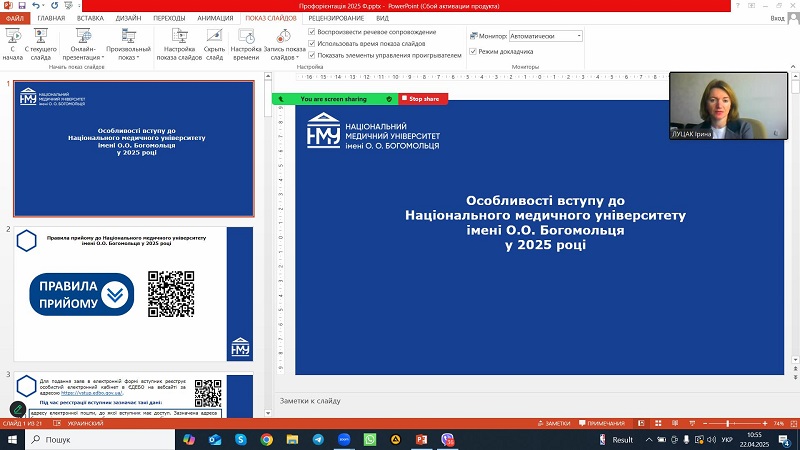Open Онлайн-презентация dropdown
This screenshot has width=800, height=450.
pos(83,44)
